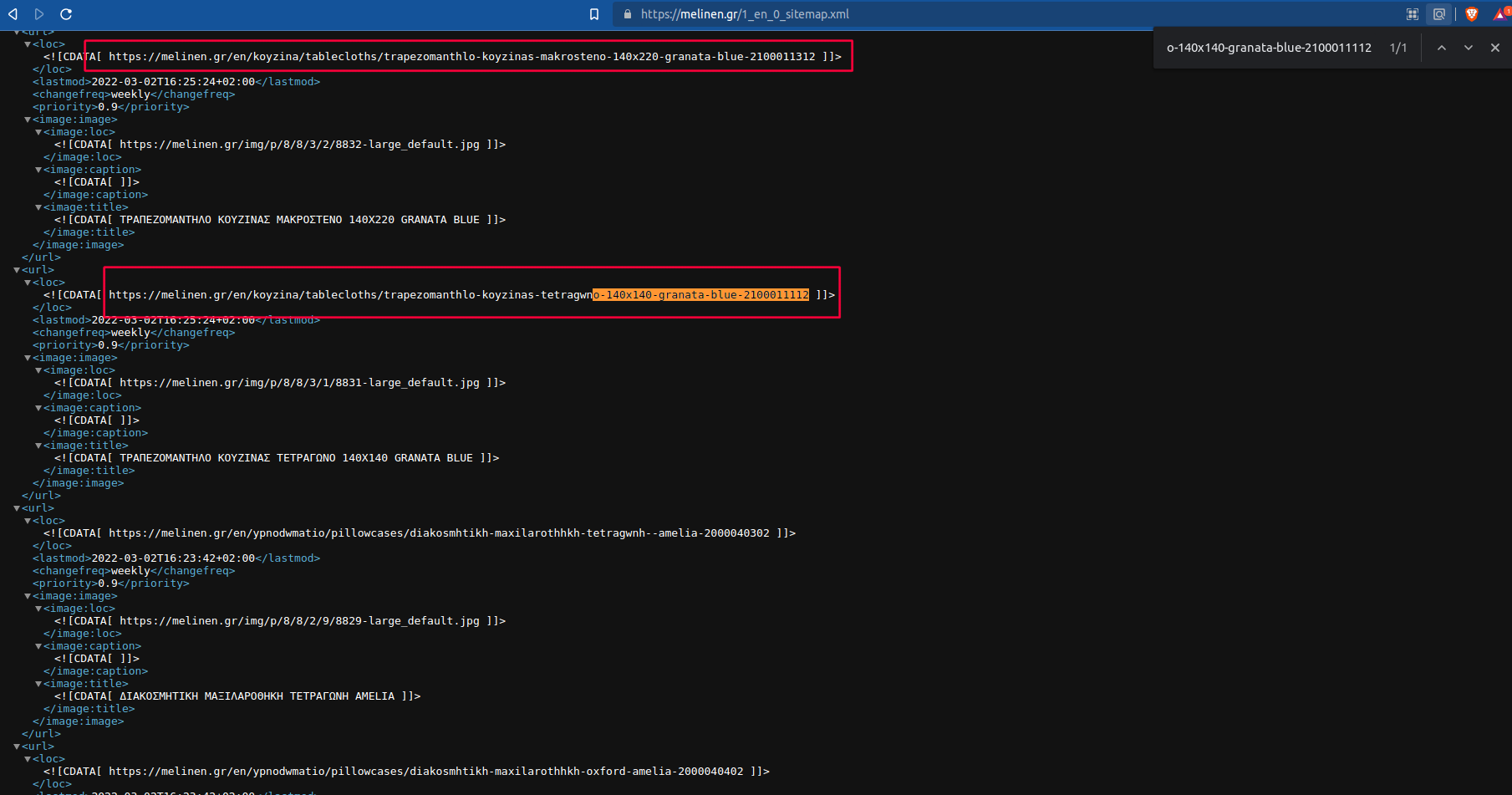Click the highlighted search match text
The width and height of the screenshot is (1512, 795).
[x=700, y=295]
